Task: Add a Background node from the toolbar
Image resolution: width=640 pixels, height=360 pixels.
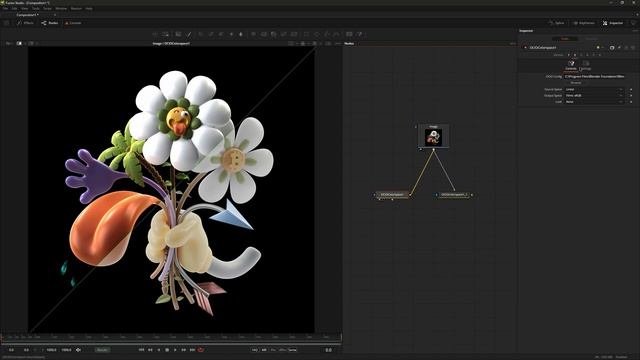Action: point(155,34)
